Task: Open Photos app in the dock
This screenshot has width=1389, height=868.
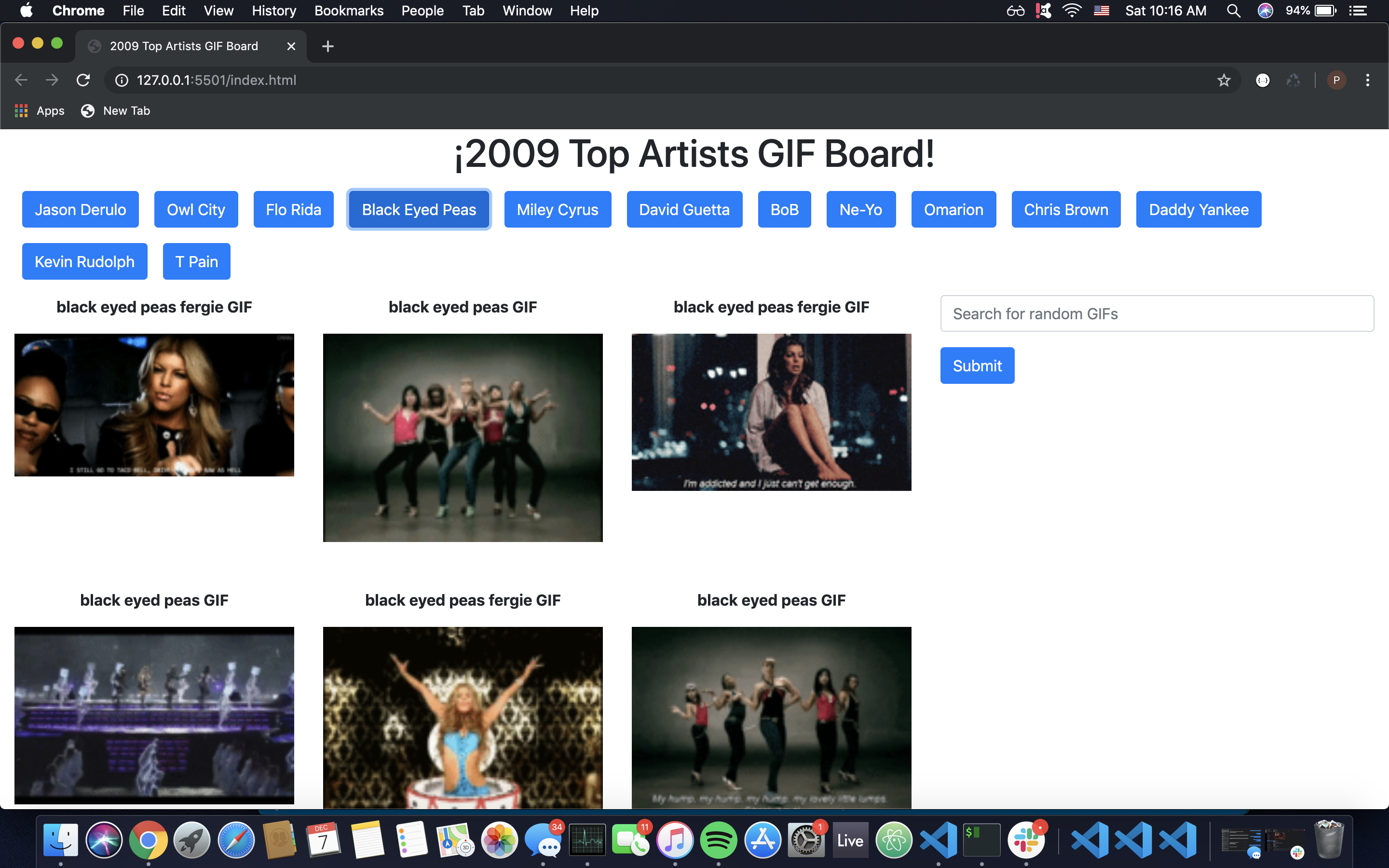Action: coord(499,841)
